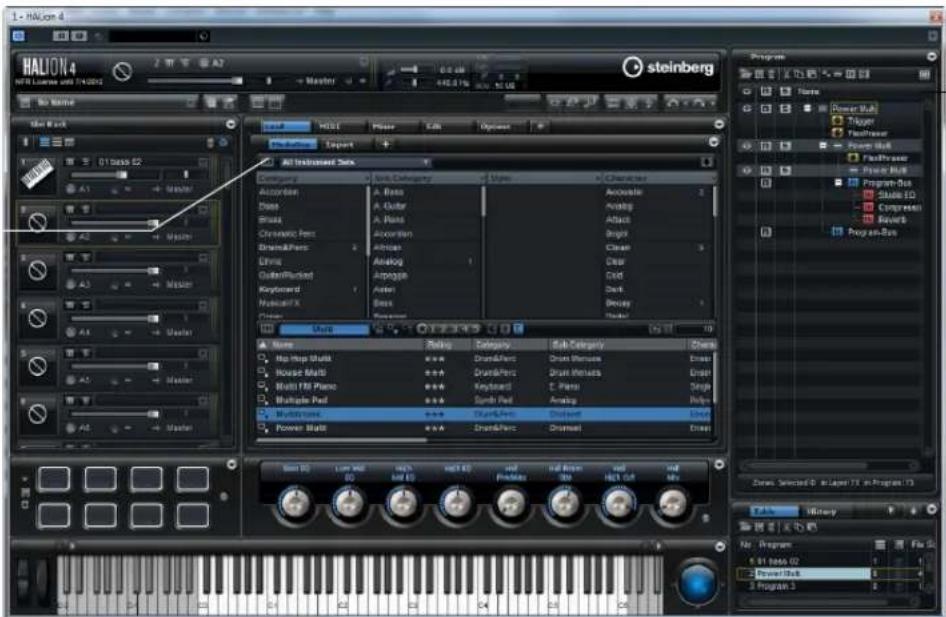Solo the 01 bass 02 slot
The height and width of the screenshot is (617, 946).
(x=86, y=162)
